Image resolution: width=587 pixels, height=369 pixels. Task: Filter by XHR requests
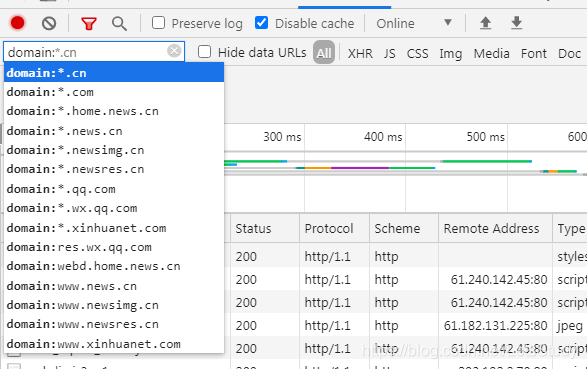pos(360,54)
